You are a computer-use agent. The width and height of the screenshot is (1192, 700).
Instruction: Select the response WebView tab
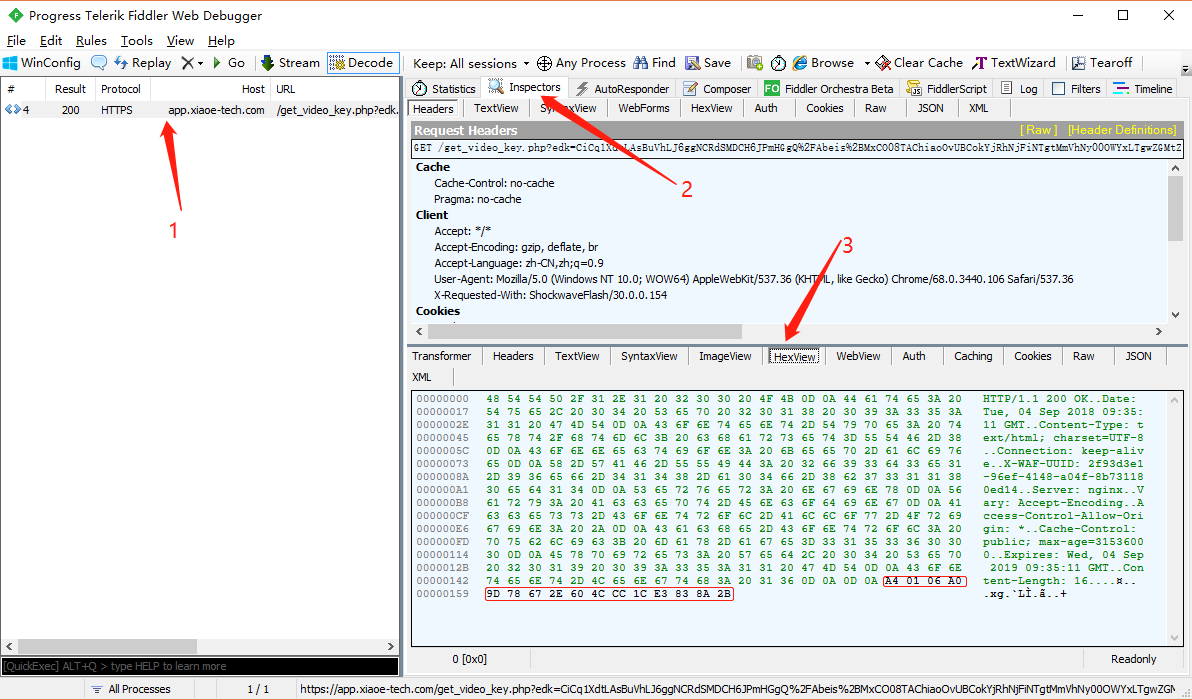click(858, 356)
